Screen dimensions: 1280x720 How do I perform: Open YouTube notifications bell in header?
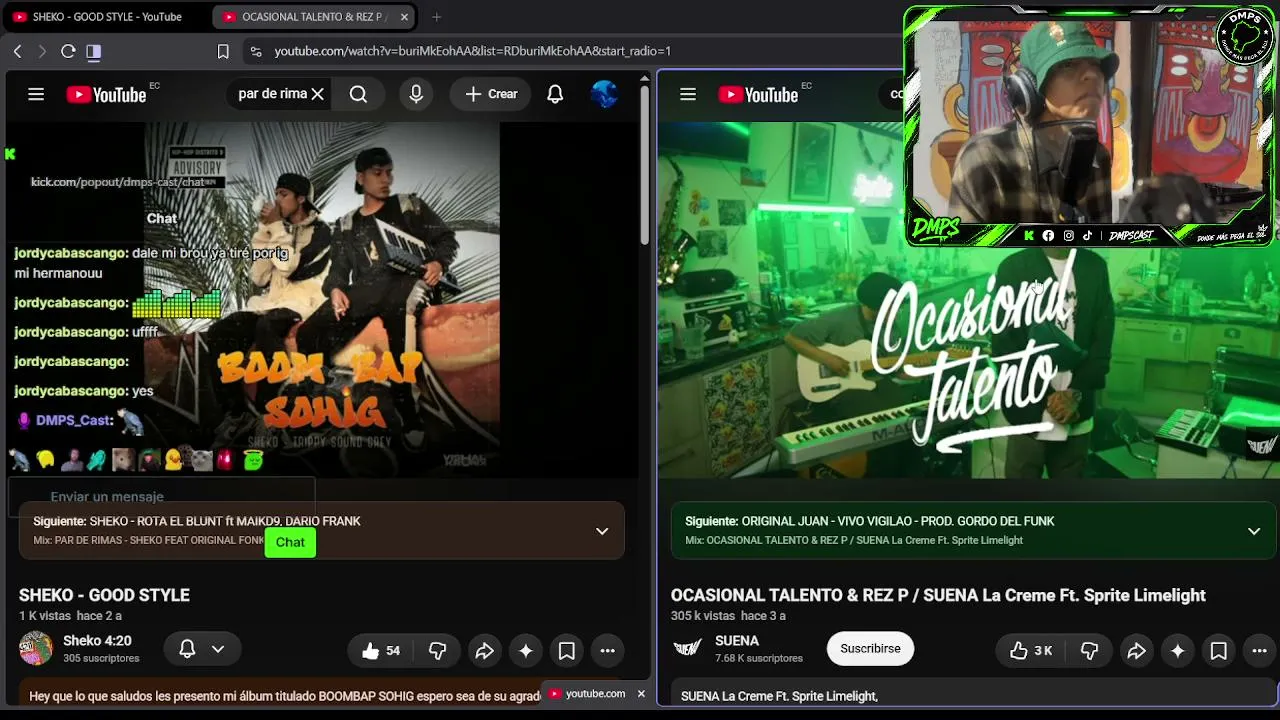555,94
